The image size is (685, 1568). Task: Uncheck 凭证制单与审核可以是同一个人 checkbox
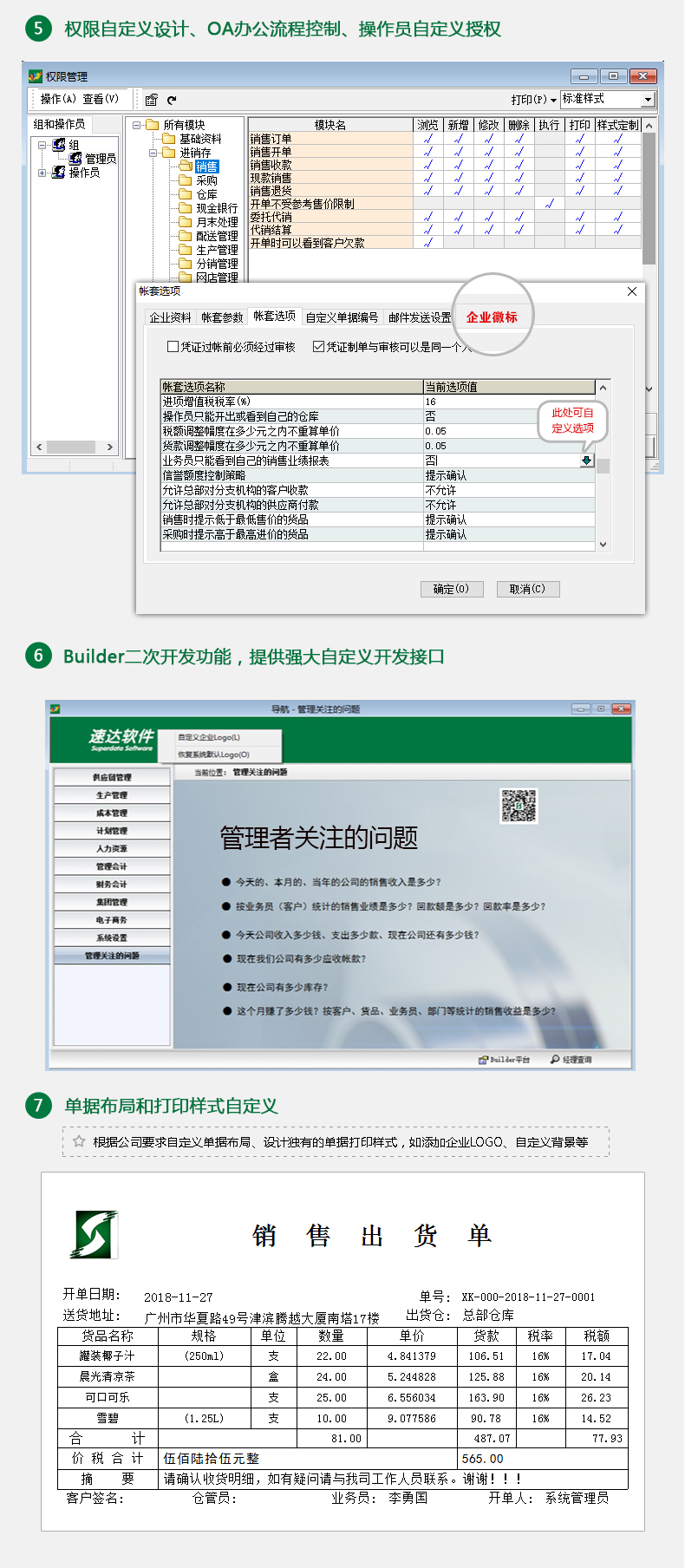coord(318,347)
